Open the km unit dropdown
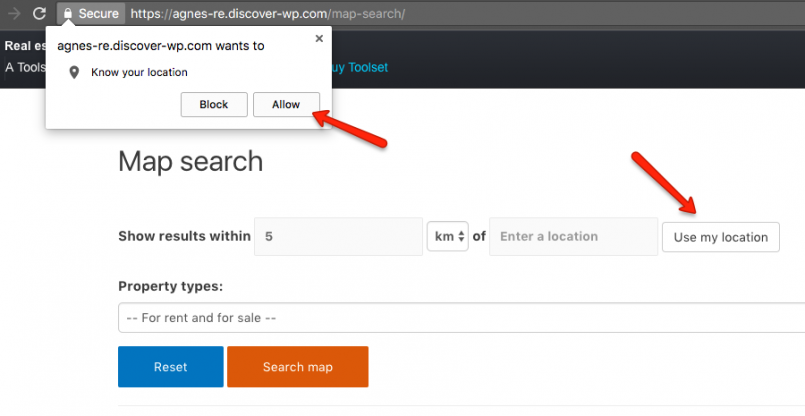Image resolution: width=805 pixels, height=416 pixels. (x=448, y=236)
